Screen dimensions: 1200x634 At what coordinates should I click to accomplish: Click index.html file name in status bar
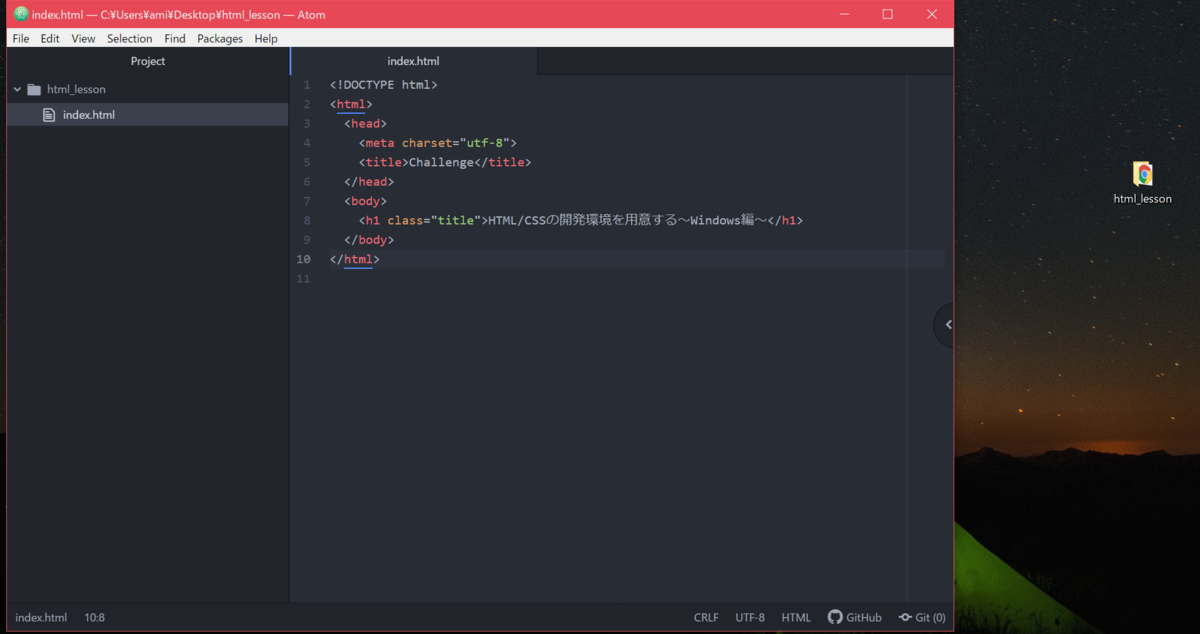click(x=41, y=617)
